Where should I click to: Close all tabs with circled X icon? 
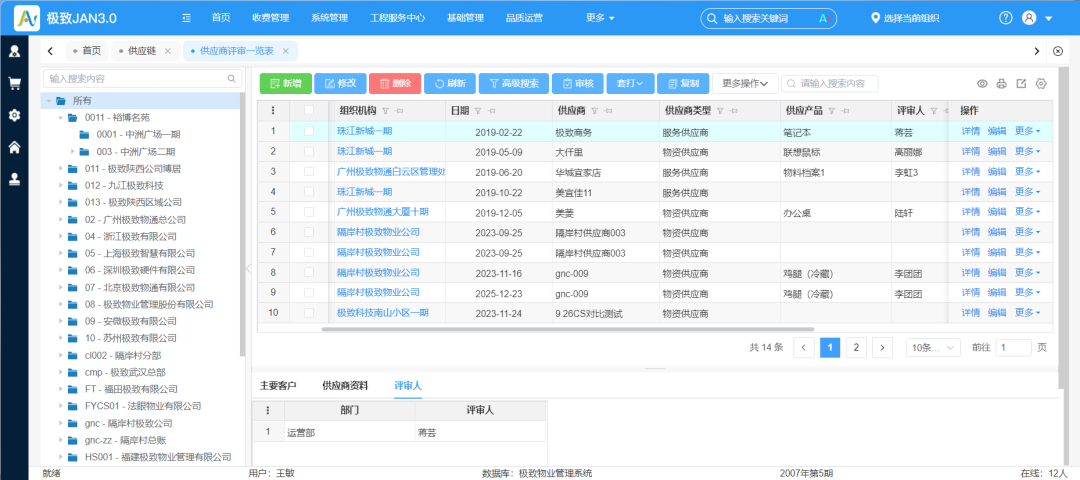[x=1059, y=51]
